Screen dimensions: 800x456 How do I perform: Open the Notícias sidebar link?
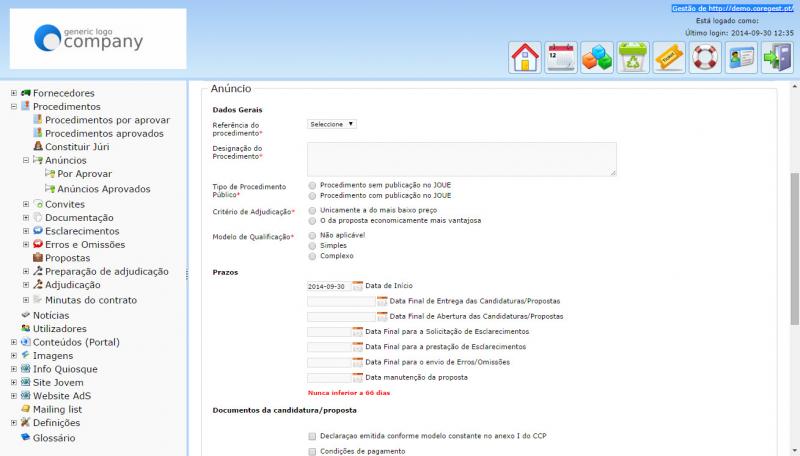[51, 315]
